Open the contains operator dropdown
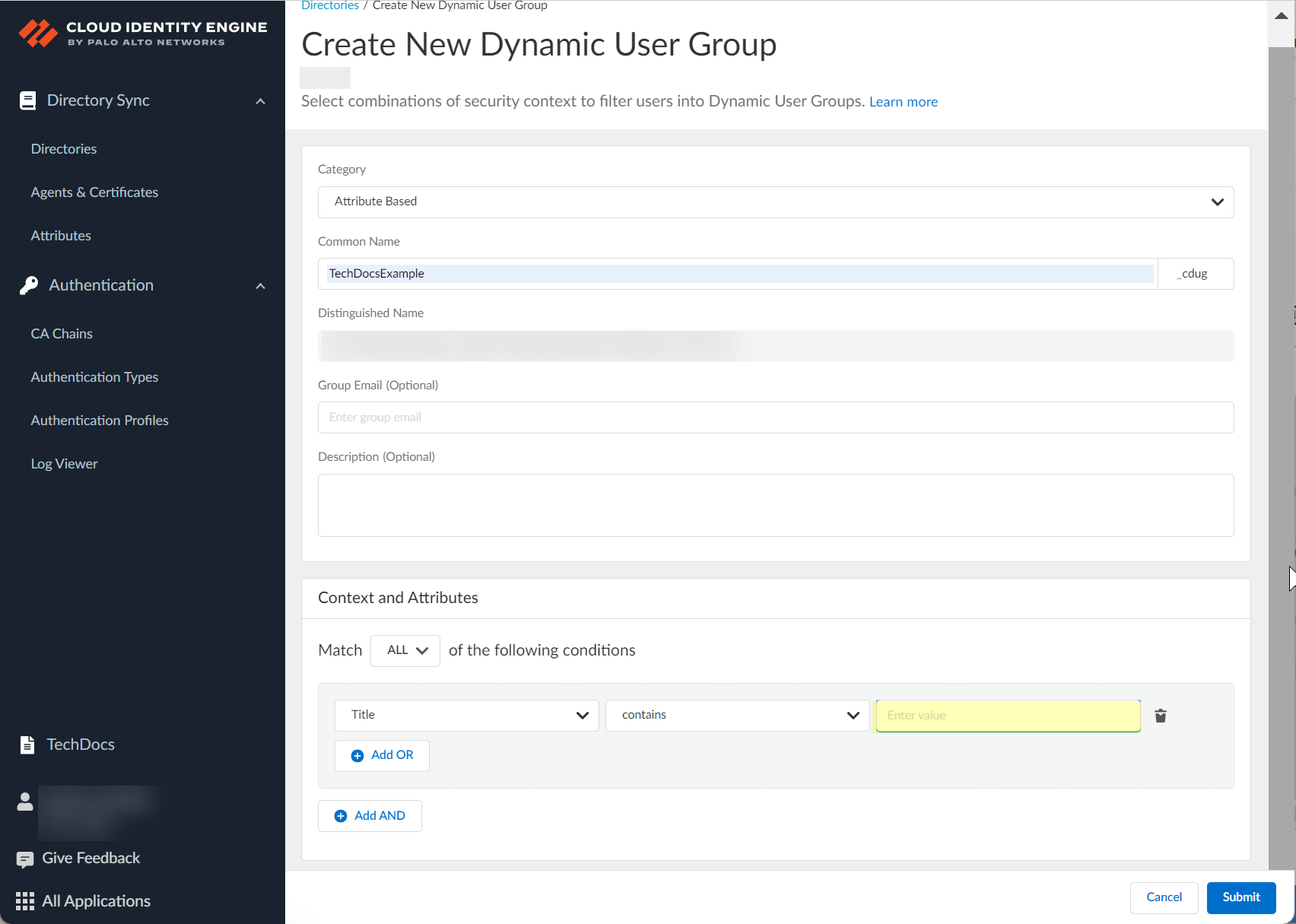Viewport: 1296px width, 924px height. [x=737, y=716]
